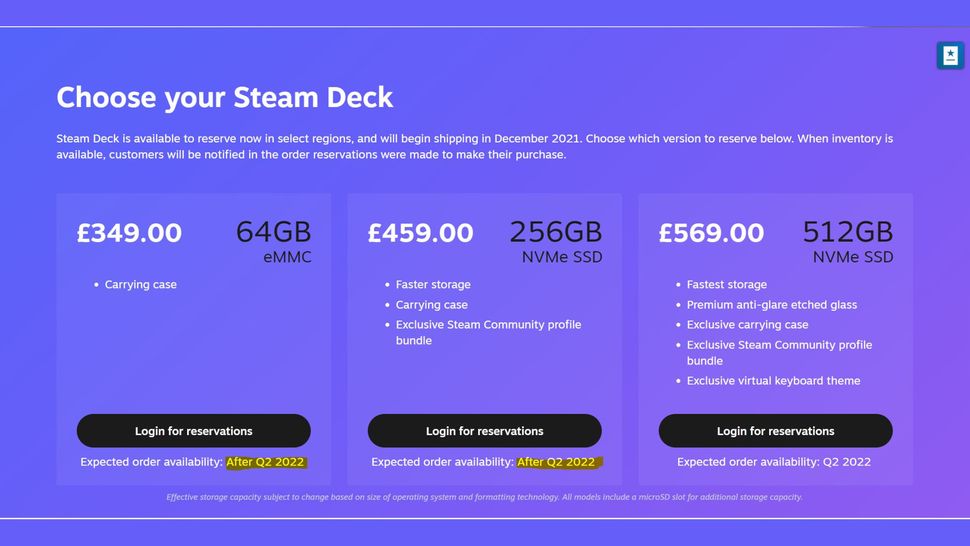
Task: Click the 512GB NVMe SSD storage label
Action: (x=847, y=243)
